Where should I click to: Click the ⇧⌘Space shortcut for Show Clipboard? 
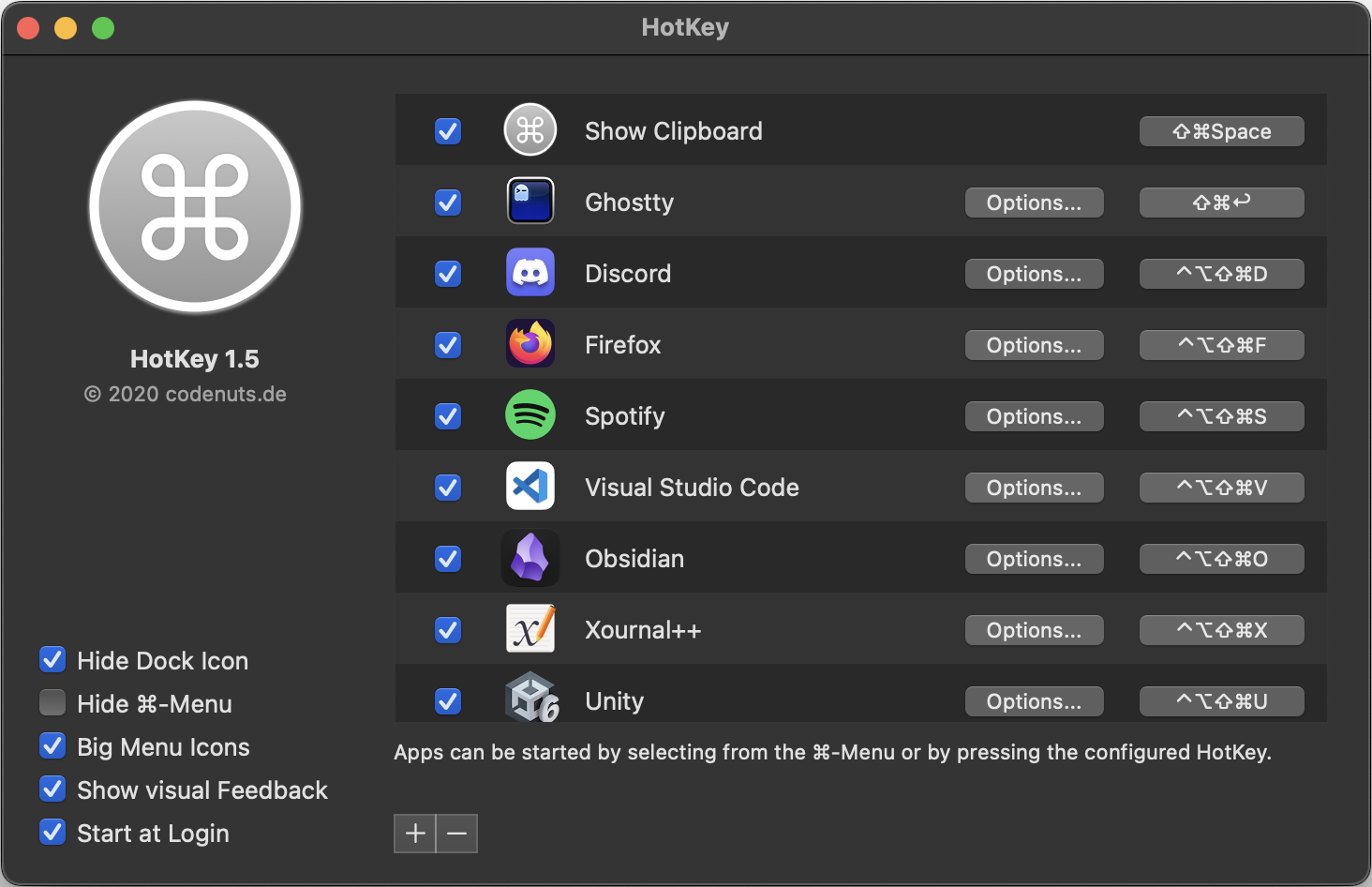coord(1221,130)
